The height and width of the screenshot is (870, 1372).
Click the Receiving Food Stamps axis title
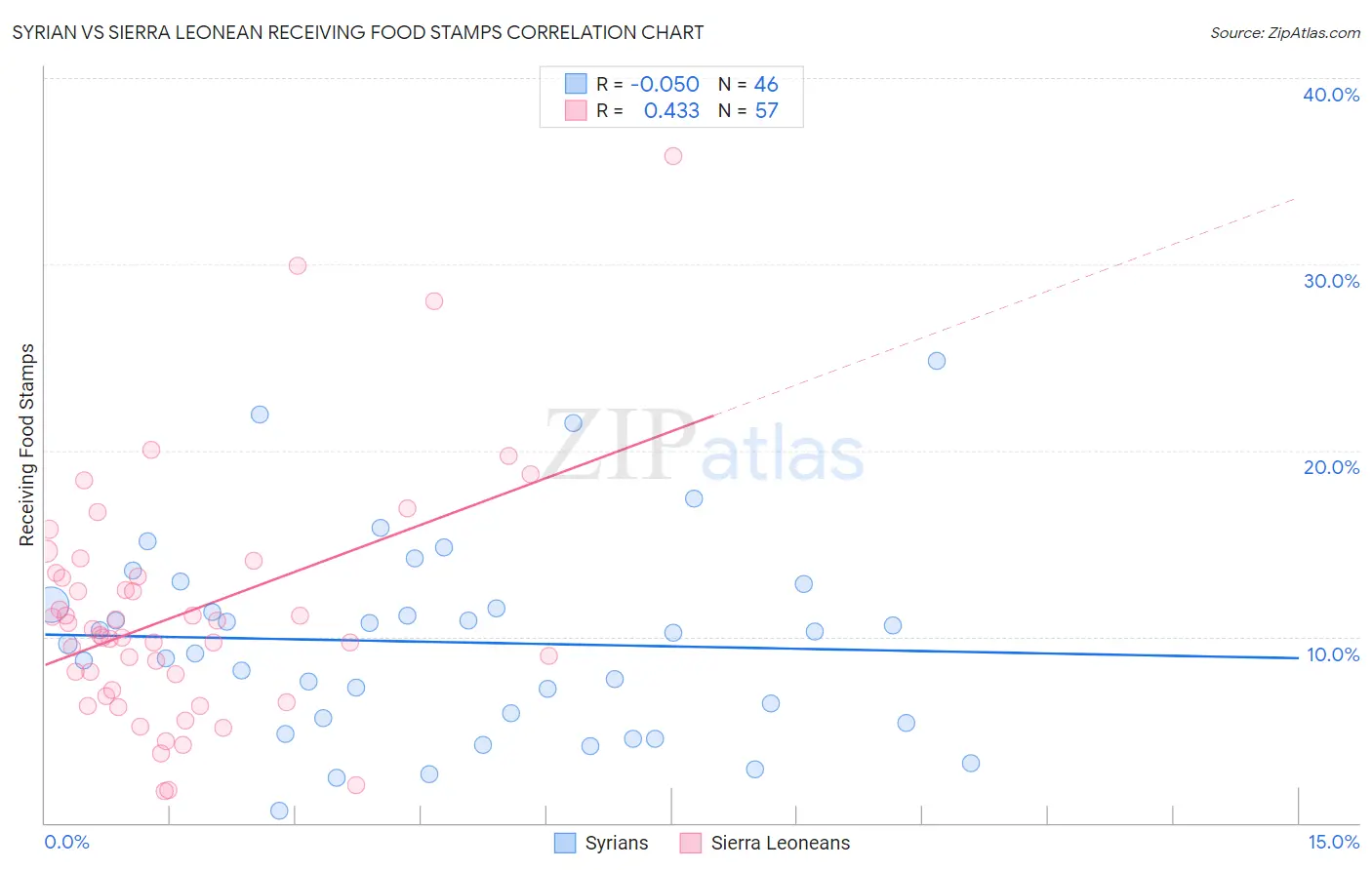click(x=27, y=445)
